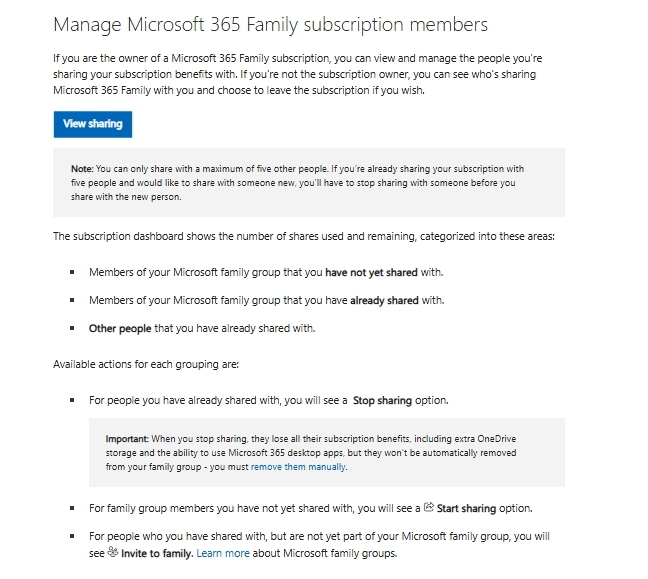The image size is (648, 579).
Task: Click the Invite to family icon
Action: [112, 553]
